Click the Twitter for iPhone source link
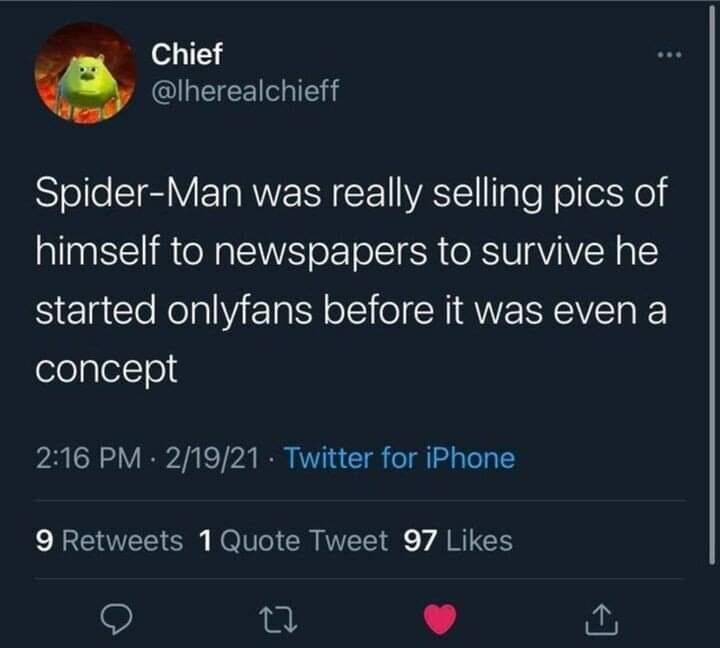This screenshot has width=720, height=648. click(400, 459)
